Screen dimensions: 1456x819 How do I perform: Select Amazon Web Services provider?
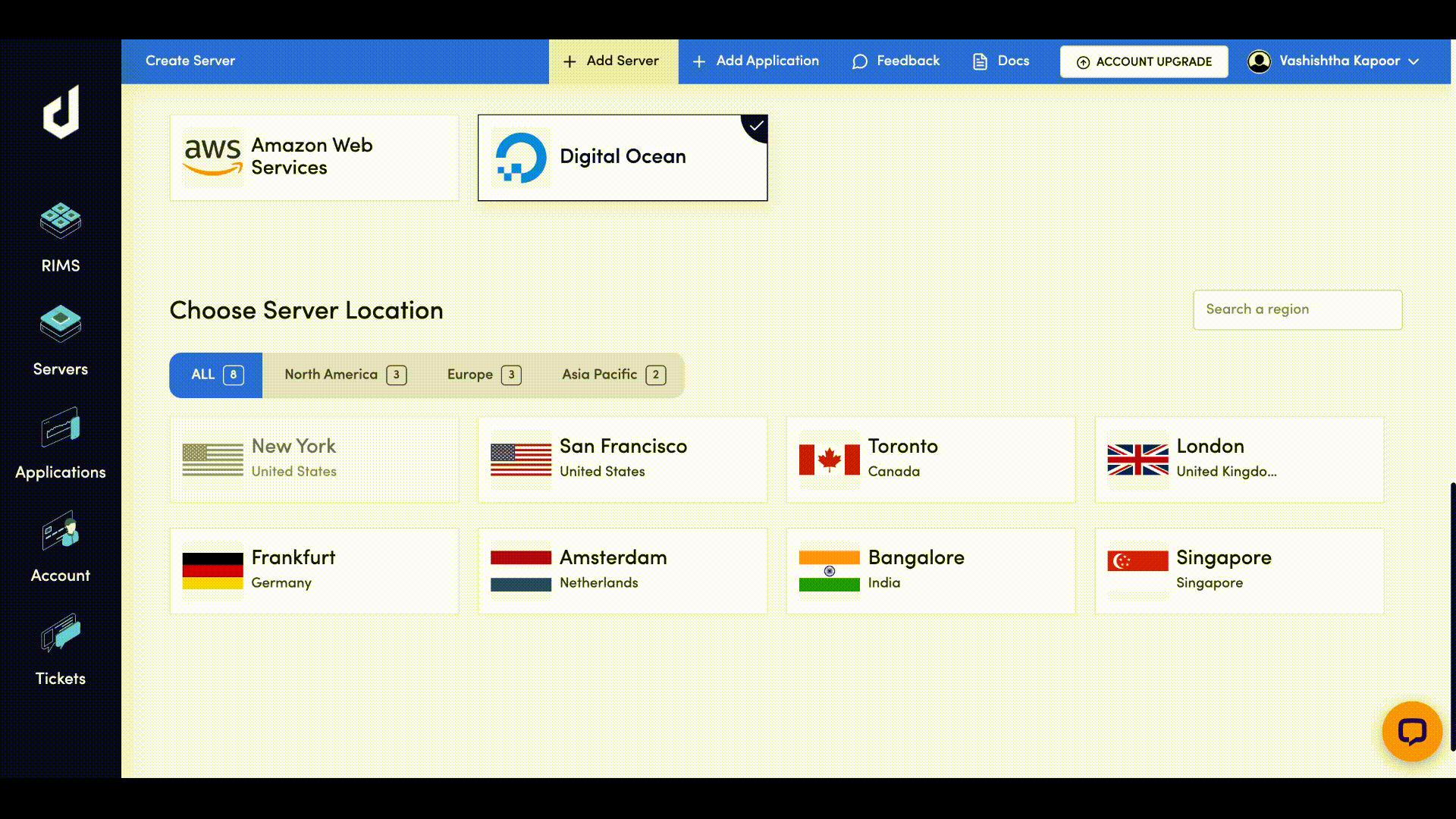point(314,158)
